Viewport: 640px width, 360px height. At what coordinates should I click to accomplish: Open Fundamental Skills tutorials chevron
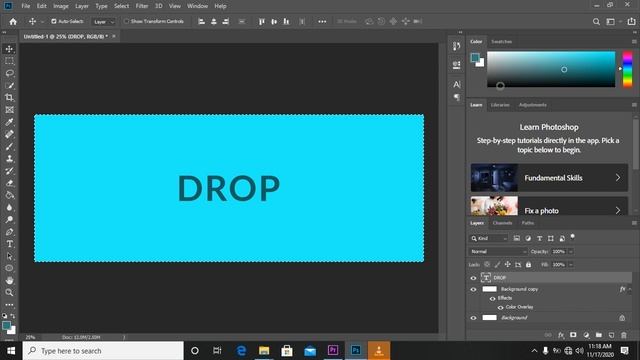(618, 178)
